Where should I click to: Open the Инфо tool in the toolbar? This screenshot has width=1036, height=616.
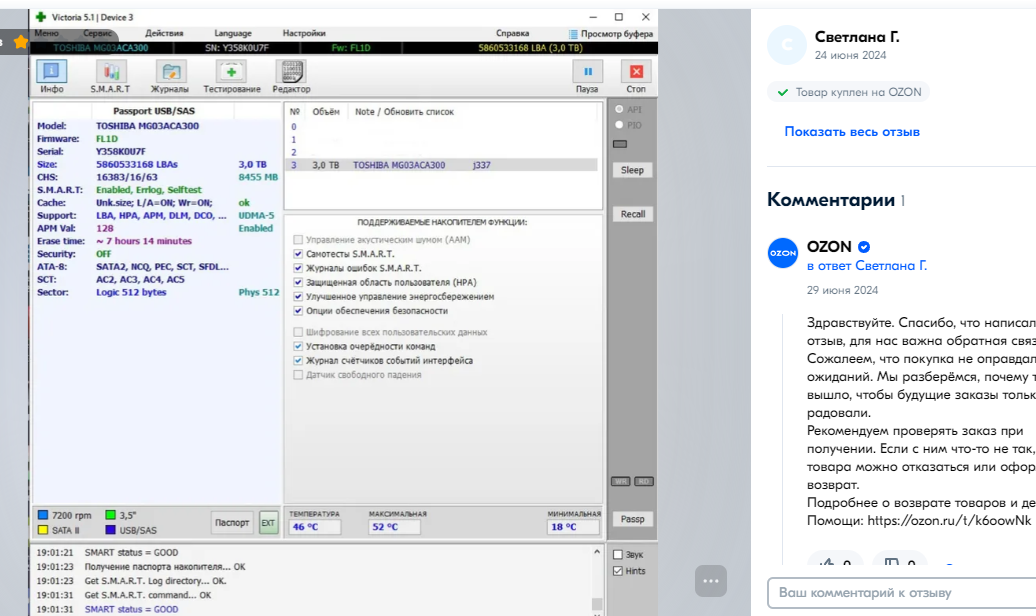tap(52, 74)
